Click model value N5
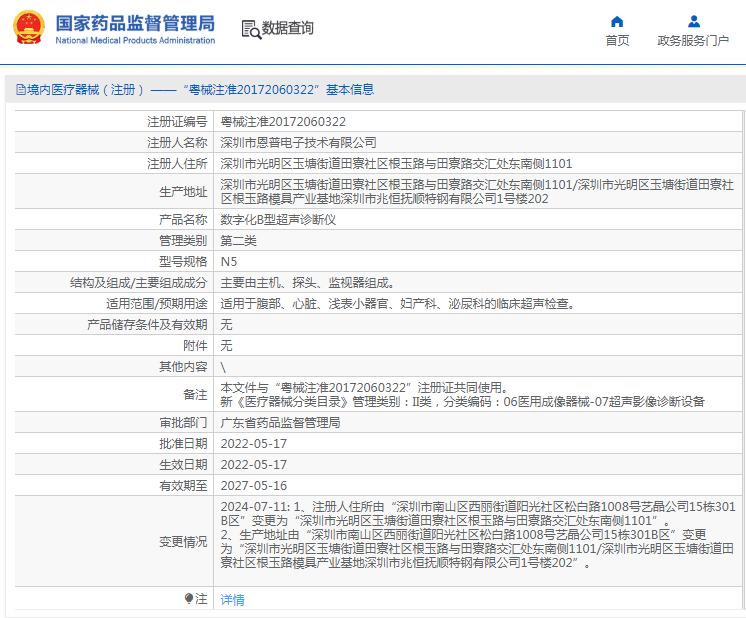746x618 pixels. click(229, 262)
